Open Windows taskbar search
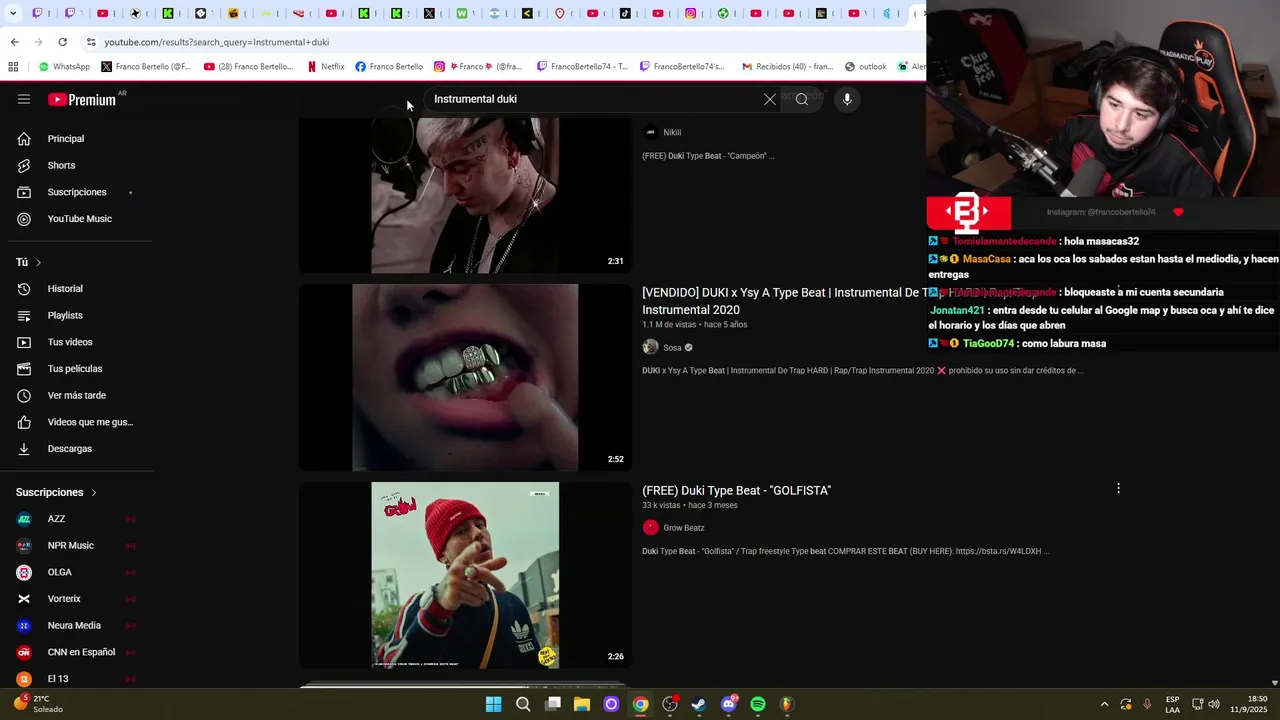The image size is (1280, 720). 523,704
